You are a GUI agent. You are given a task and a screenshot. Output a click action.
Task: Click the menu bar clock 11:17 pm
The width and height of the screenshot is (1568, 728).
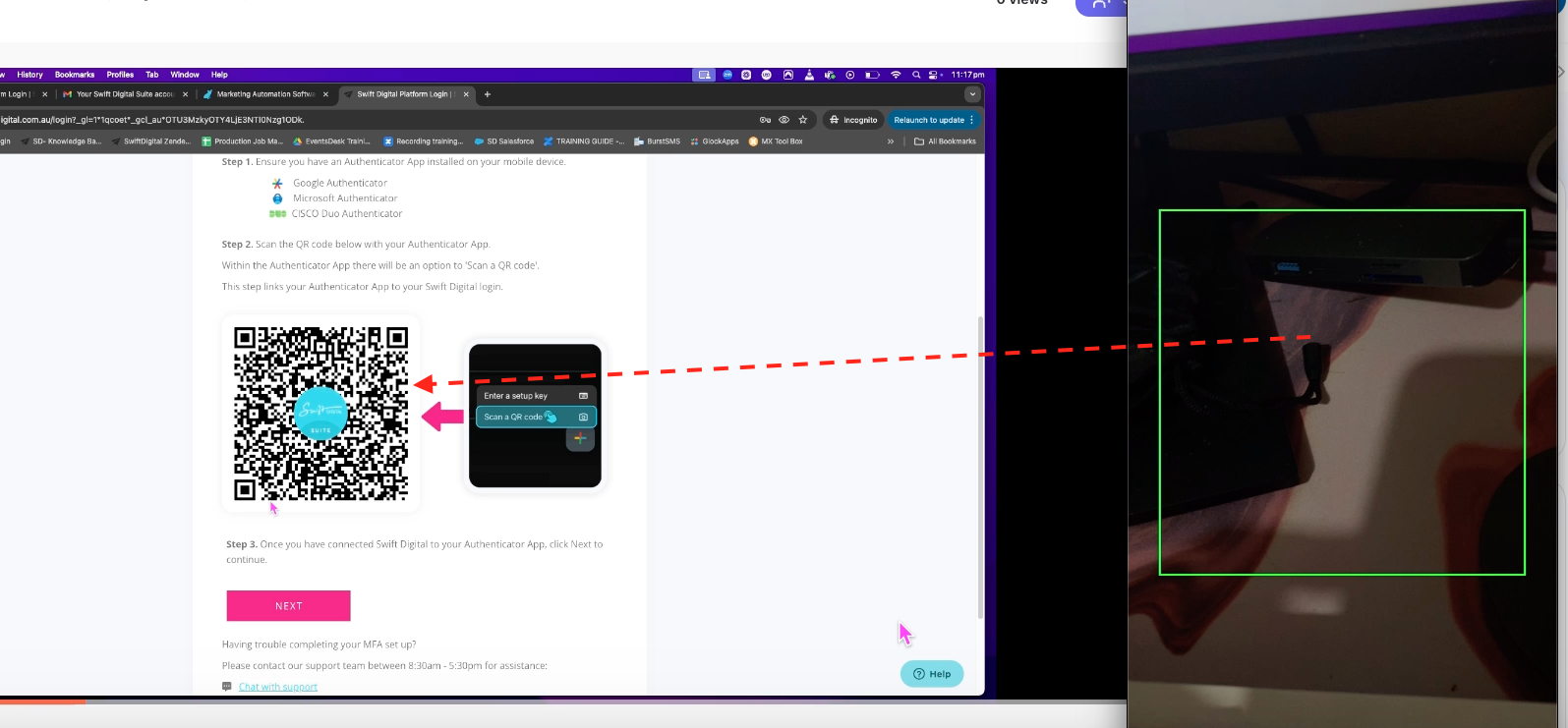point(967,75)
